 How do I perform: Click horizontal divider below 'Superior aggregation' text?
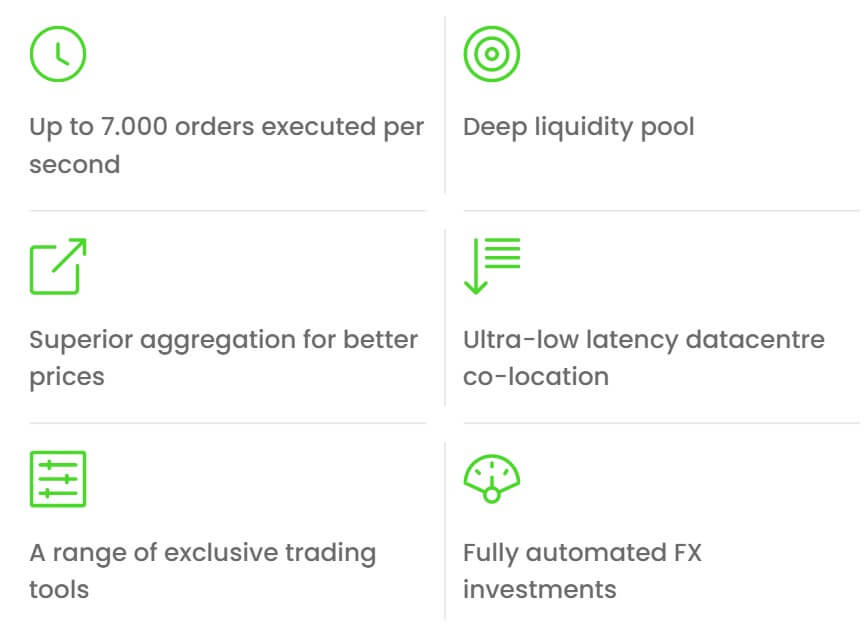228,423
